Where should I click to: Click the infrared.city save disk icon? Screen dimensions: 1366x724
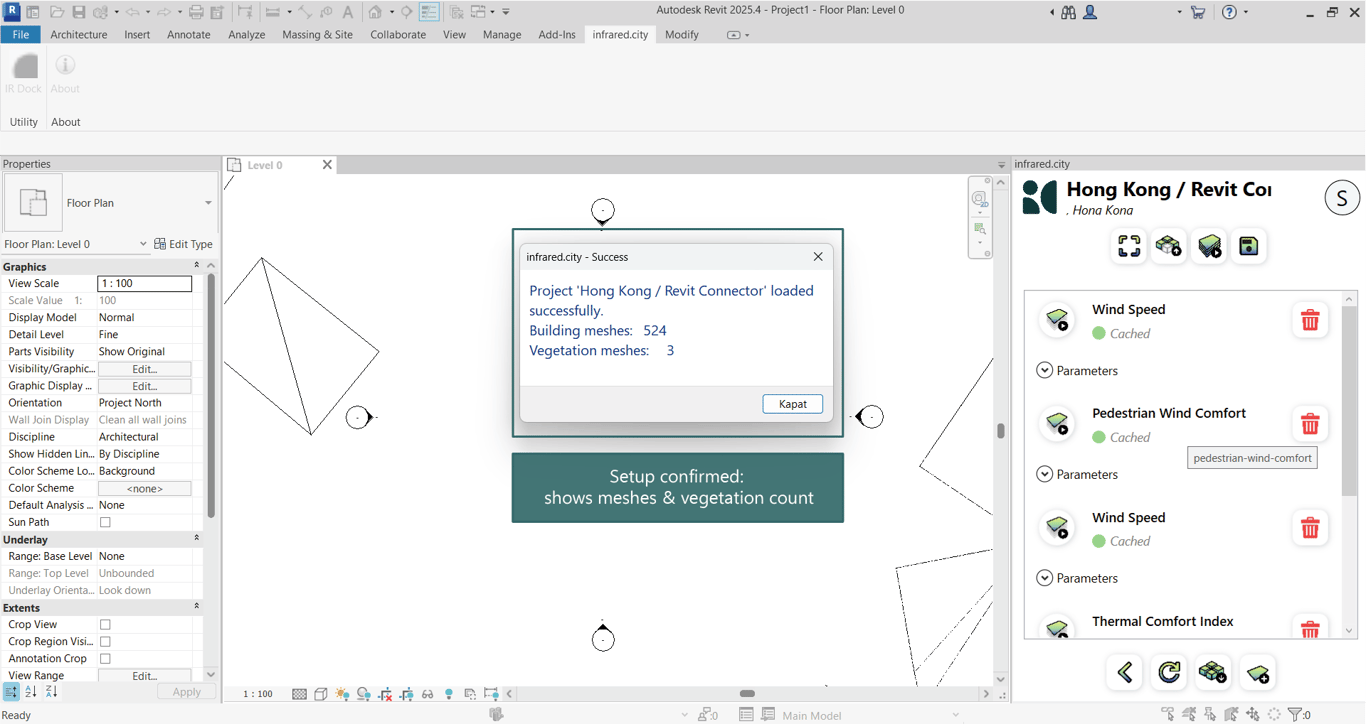point(1249,246)
